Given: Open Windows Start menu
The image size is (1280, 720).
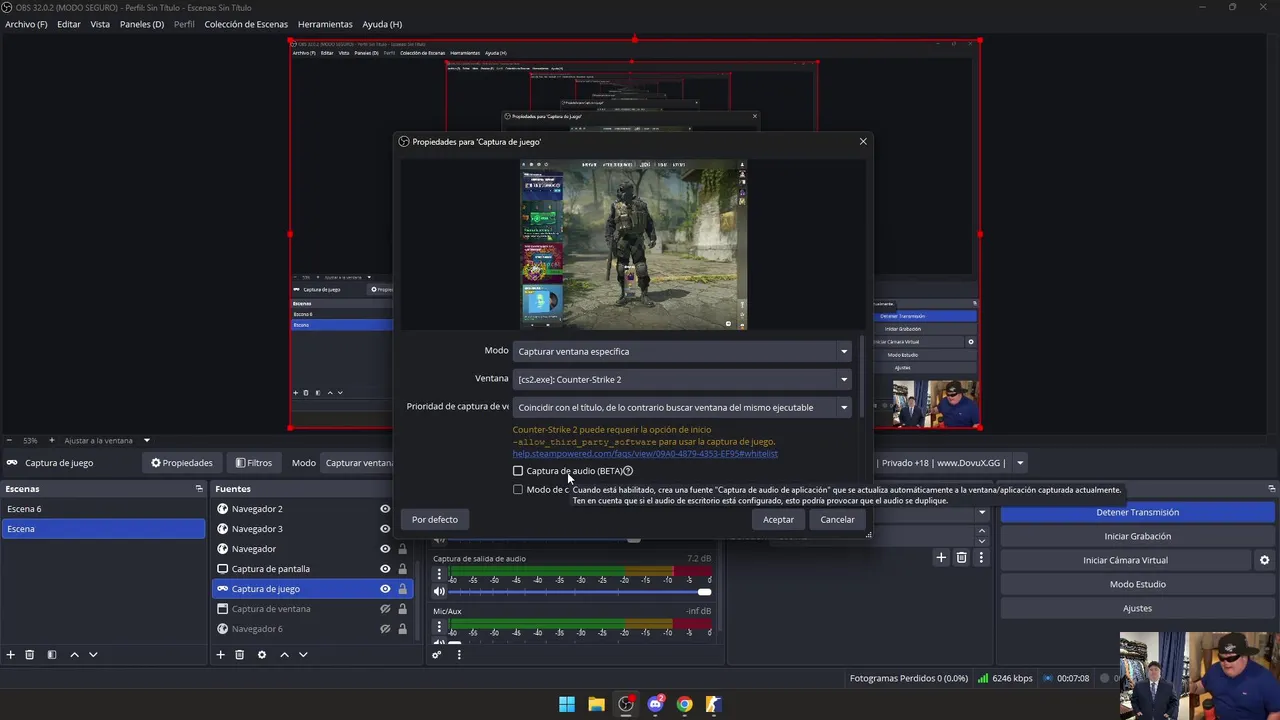Looking at the screenshot, I should (x=567, y=704).
